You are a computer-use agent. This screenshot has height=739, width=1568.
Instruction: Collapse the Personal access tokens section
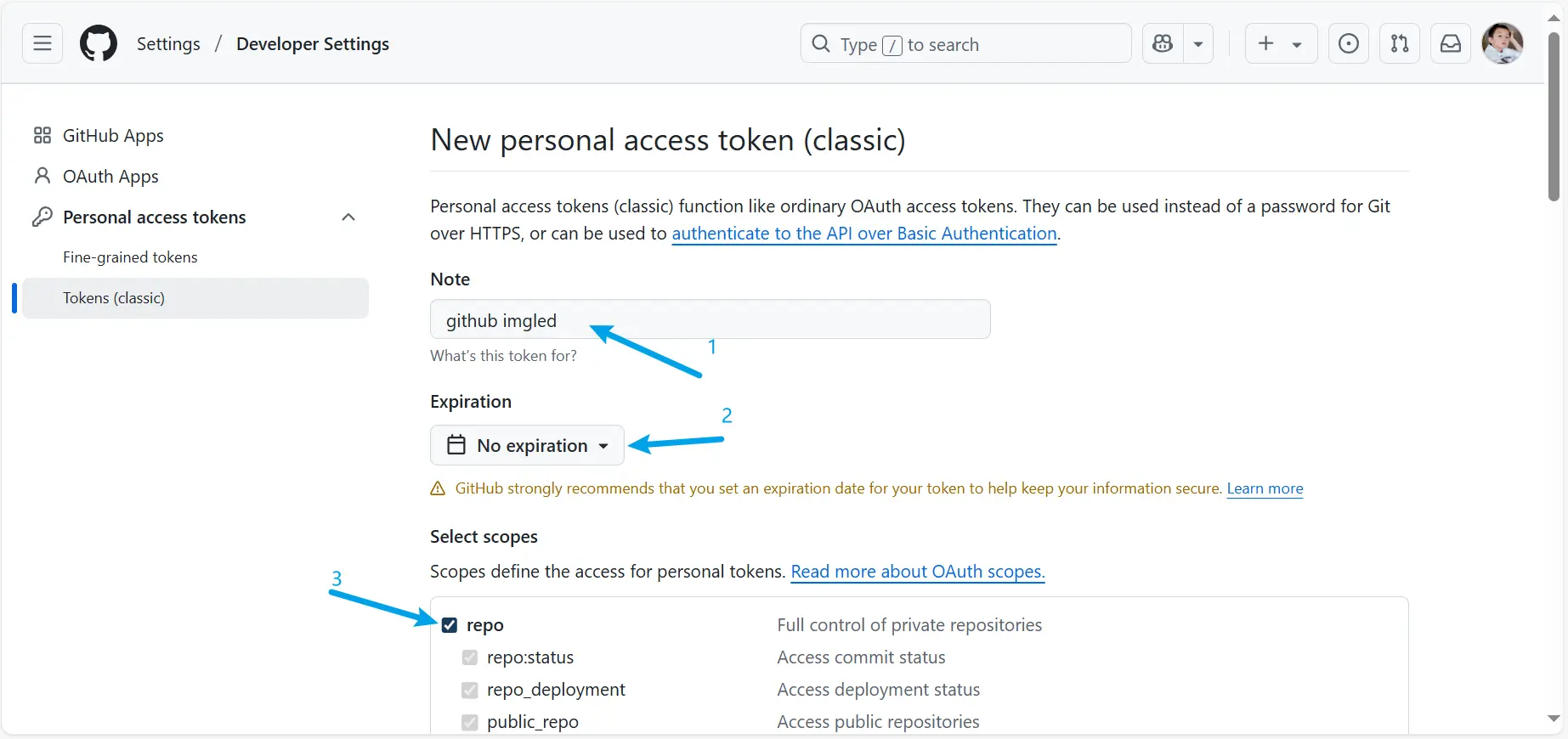pos(348,217)
